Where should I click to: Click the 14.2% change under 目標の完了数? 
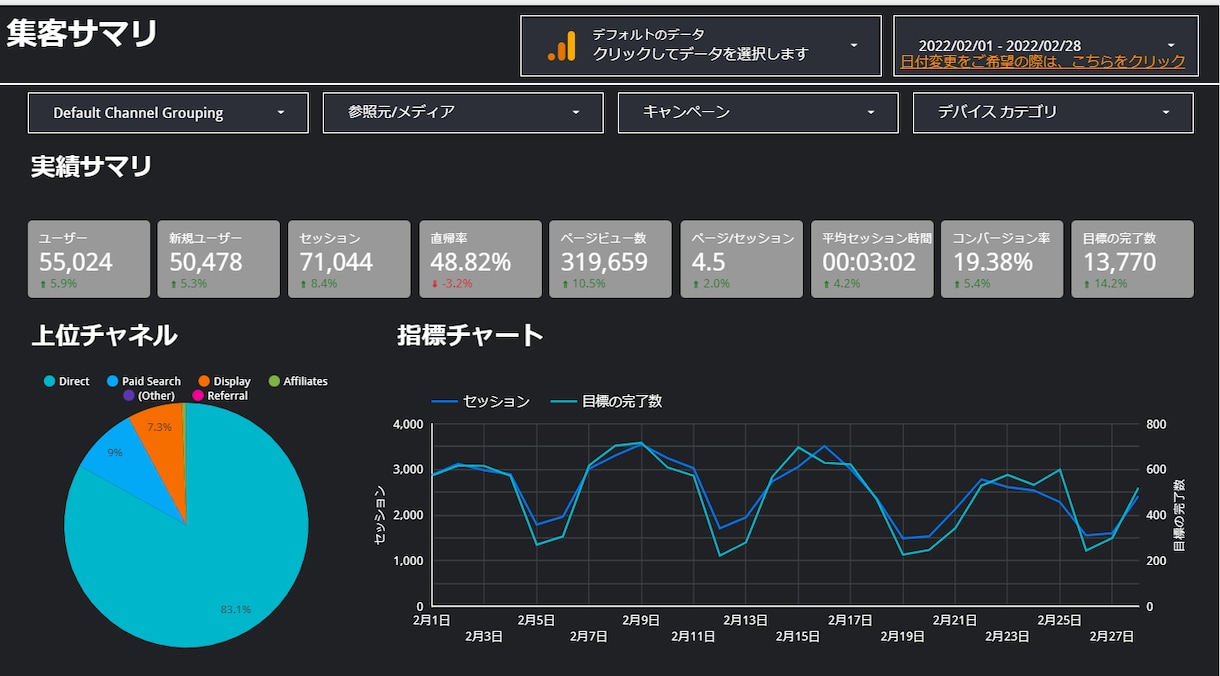point(1105,284)
